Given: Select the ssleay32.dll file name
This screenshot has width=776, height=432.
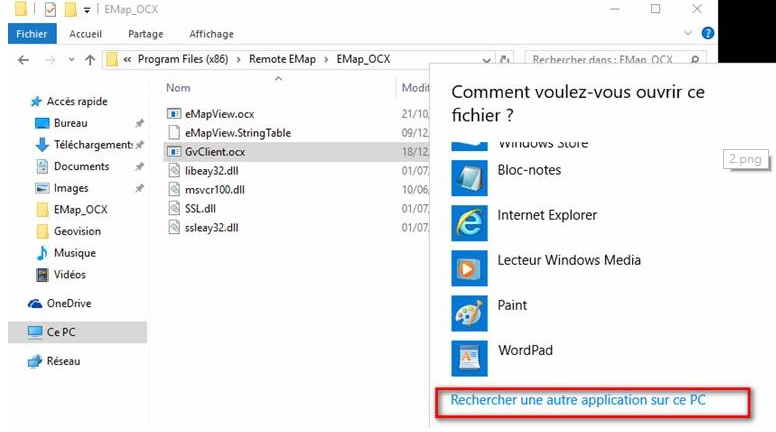Looking at the screenshot, I should (212, 228).
